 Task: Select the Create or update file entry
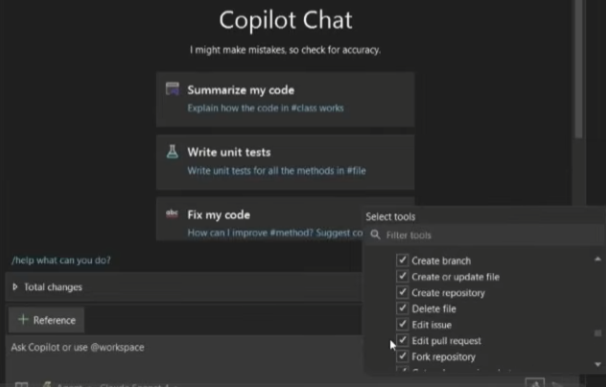pyautogui.click(x=455, y=277)
